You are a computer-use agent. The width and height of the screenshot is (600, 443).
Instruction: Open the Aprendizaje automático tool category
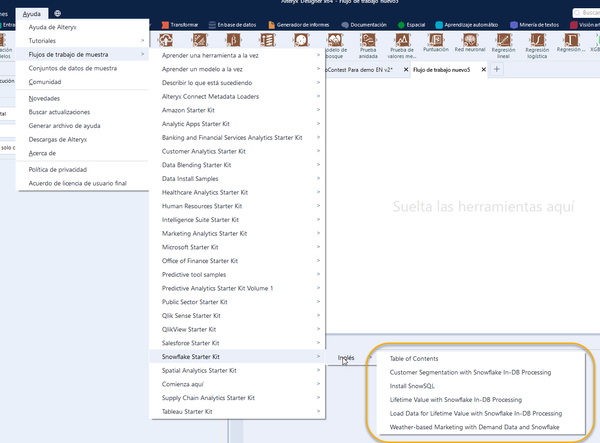[x=467, y=25]
